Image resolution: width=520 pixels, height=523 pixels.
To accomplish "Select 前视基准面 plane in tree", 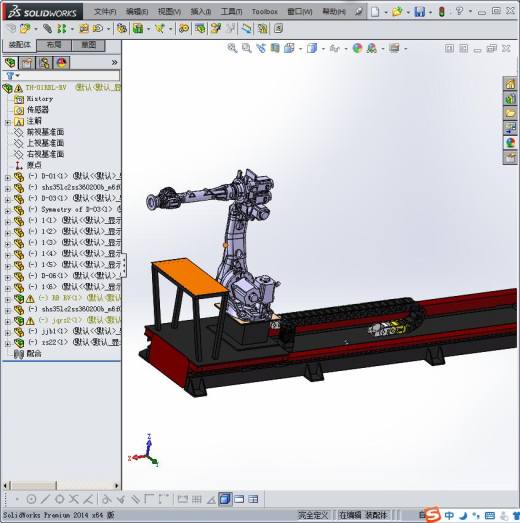I will (45, 132).
